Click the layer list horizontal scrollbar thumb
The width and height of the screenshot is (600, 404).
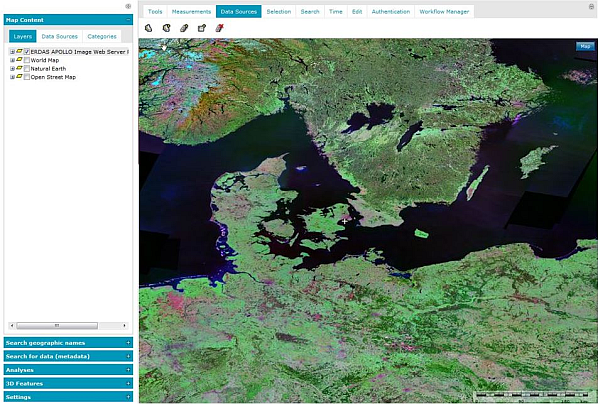point(57,326)
